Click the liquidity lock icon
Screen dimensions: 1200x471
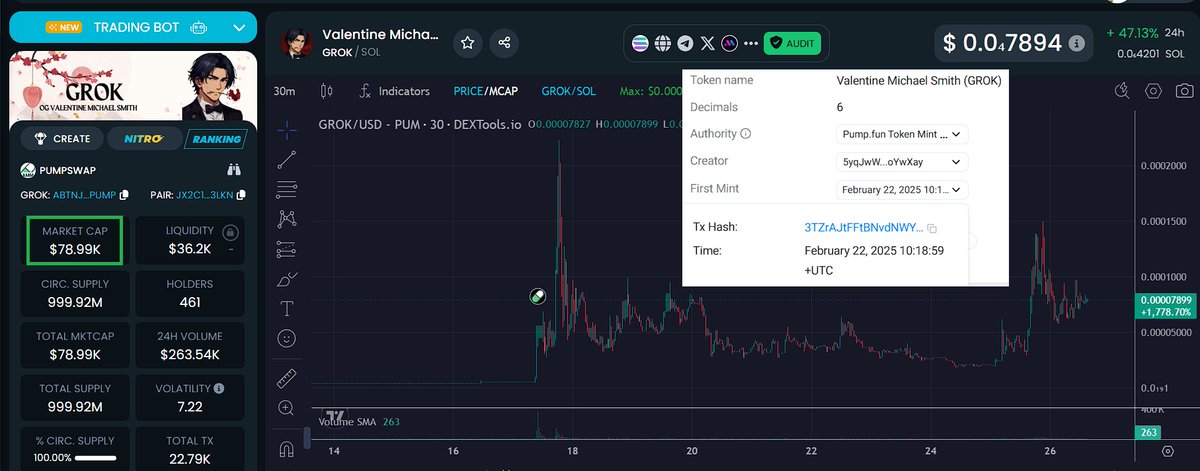pos(231,232)
